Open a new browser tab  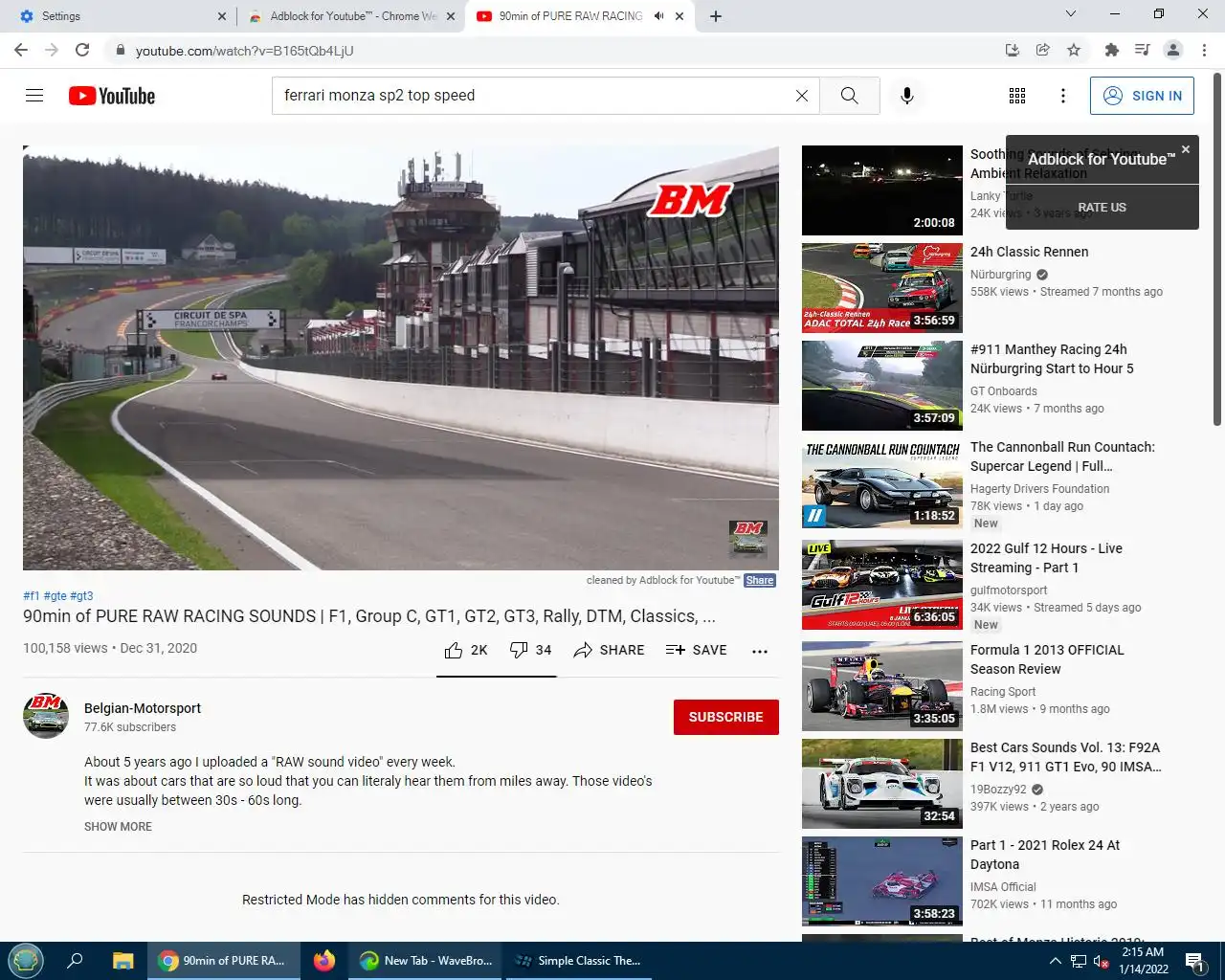(716, 16)
